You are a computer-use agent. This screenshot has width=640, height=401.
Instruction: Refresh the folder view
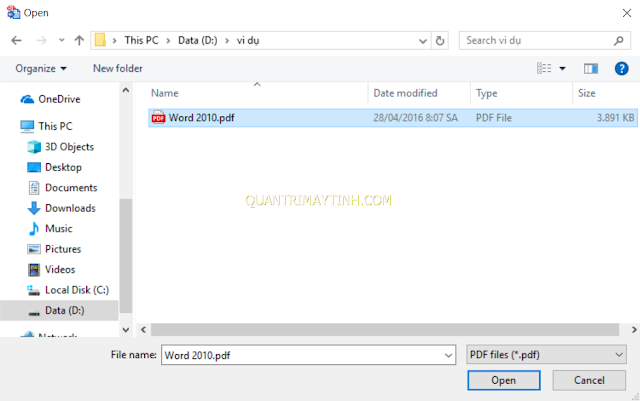tap(440, 40)
